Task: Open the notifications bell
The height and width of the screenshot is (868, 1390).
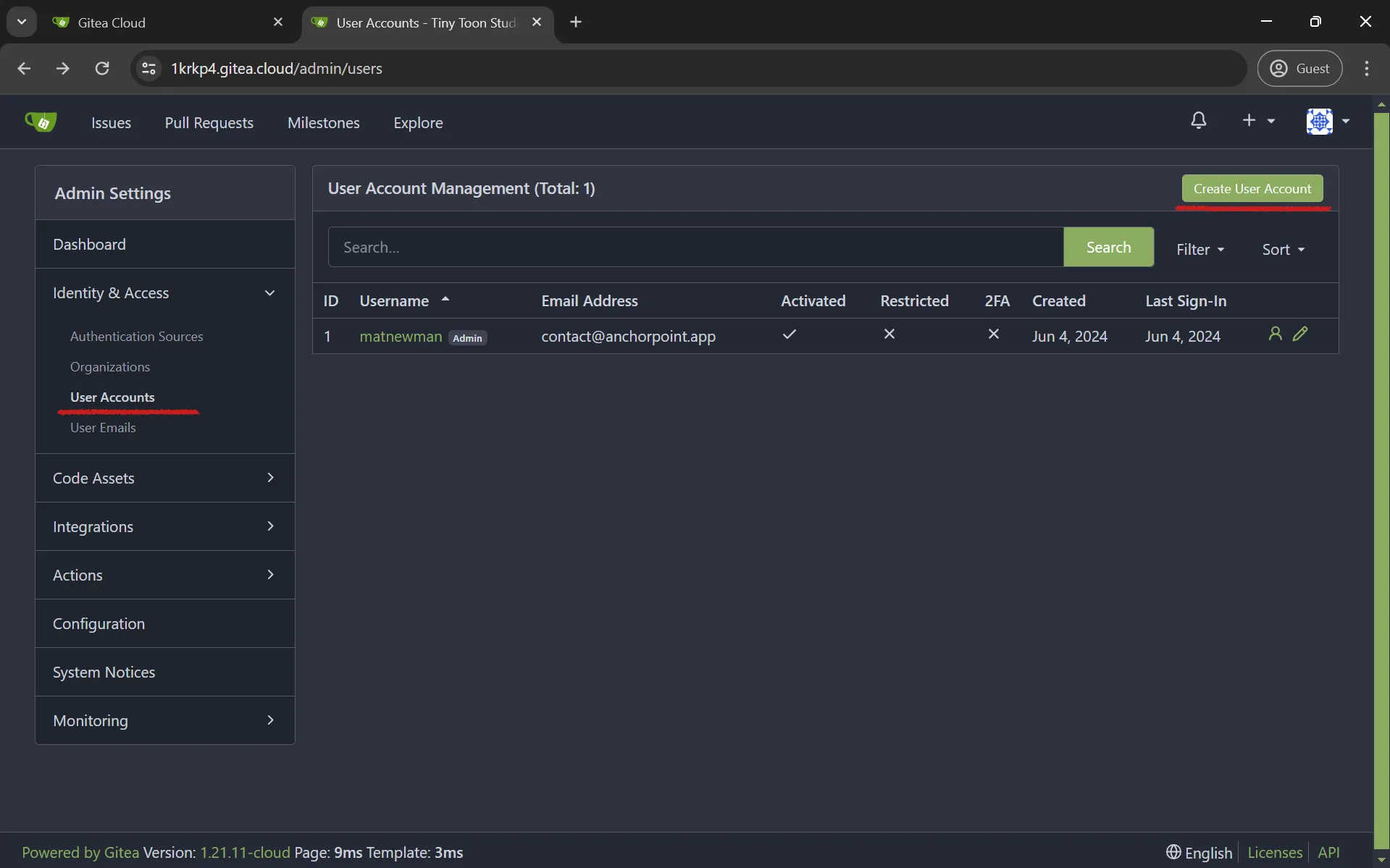Action: pos(1198,121)
